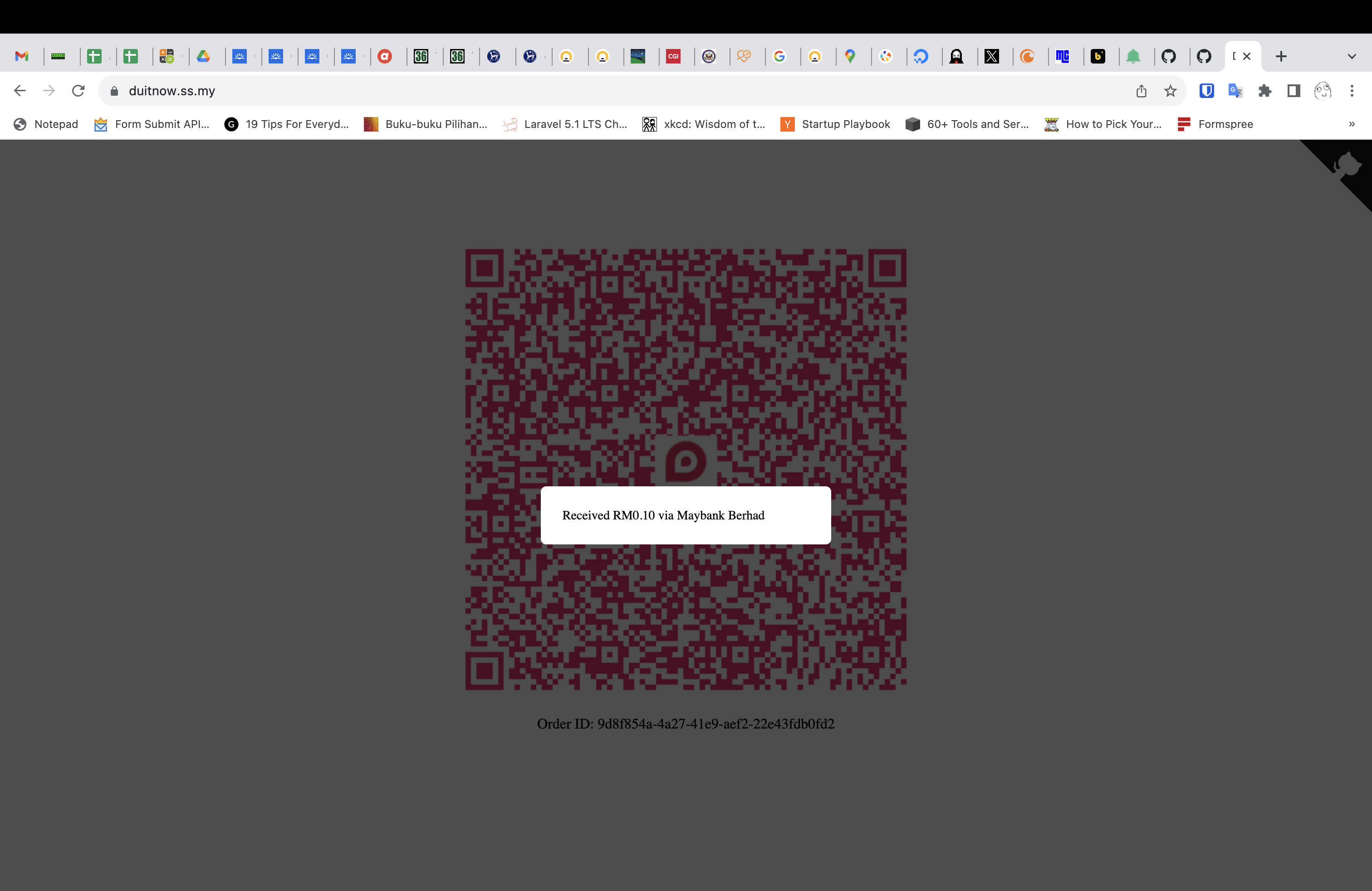Open the black tab with yellow b
This screenshot has height=891, width=1372.
[1098, 56]
